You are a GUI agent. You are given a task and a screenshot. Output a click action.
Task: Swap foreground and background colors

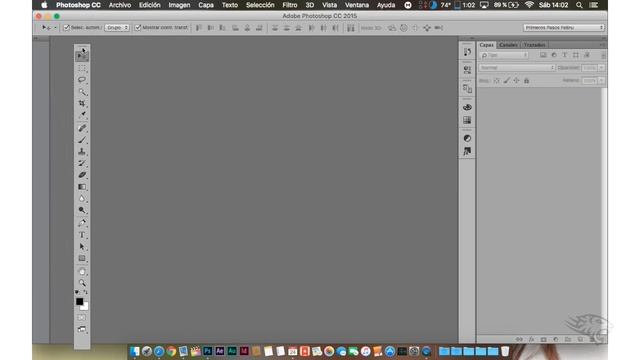[85, 292]
